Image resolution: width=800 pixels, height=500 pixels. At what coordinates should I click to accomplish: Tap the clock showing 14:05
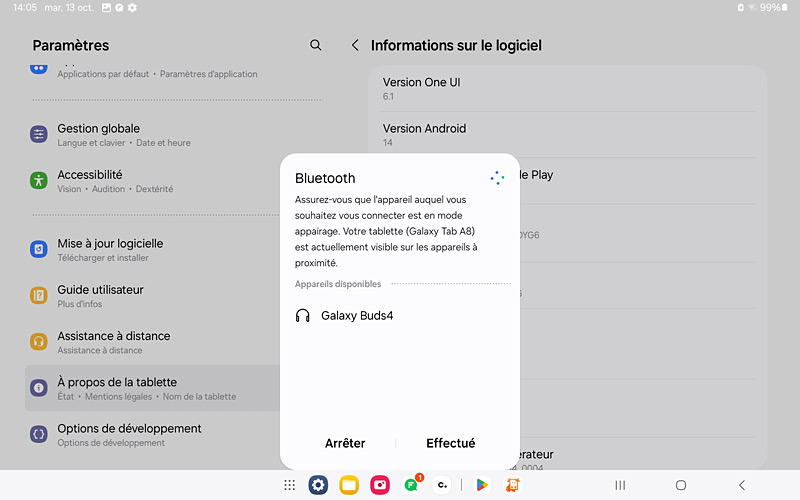[25, 8]
